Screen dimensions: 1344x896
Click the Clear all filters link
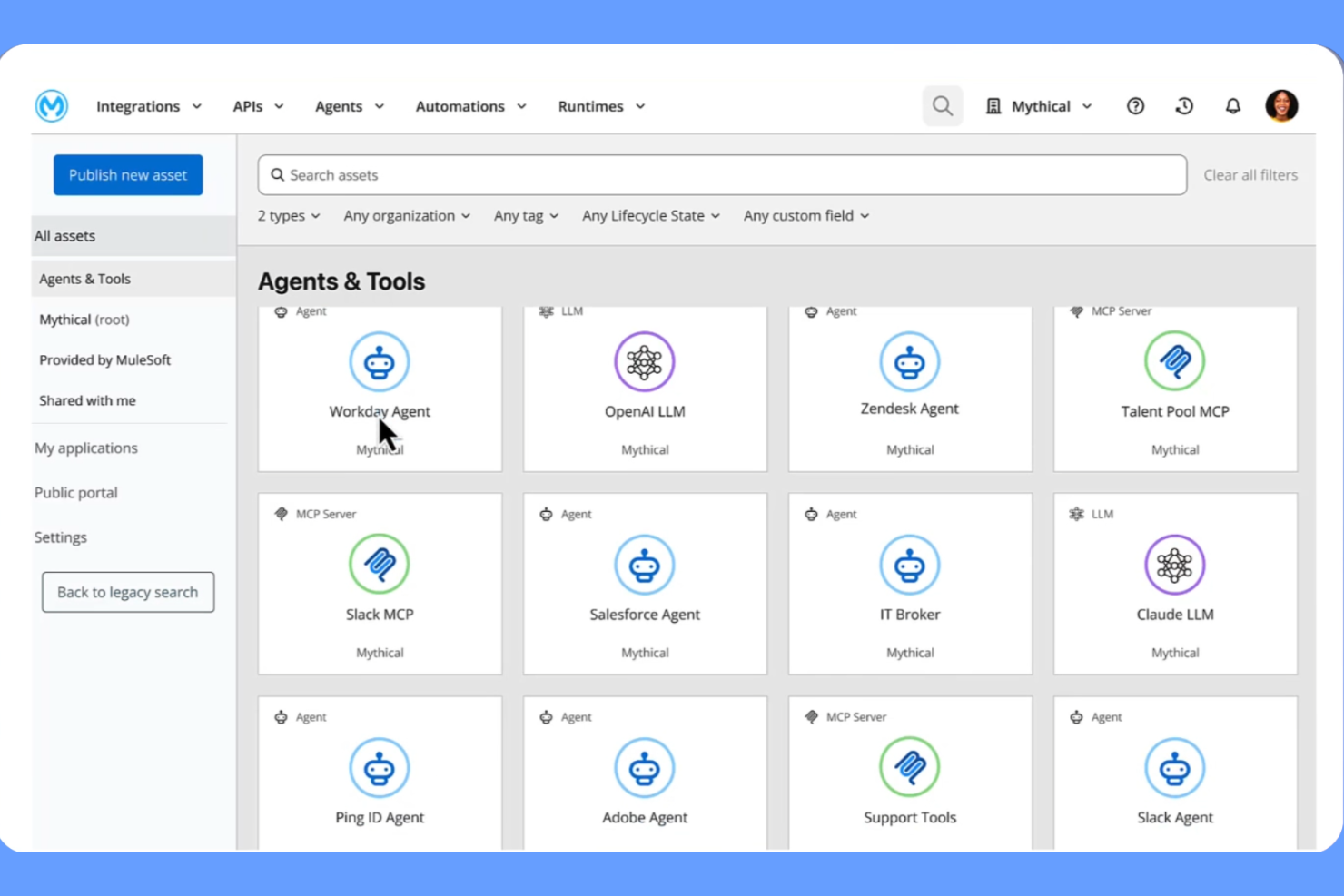pyautogui.click(x=1250, y=175)
